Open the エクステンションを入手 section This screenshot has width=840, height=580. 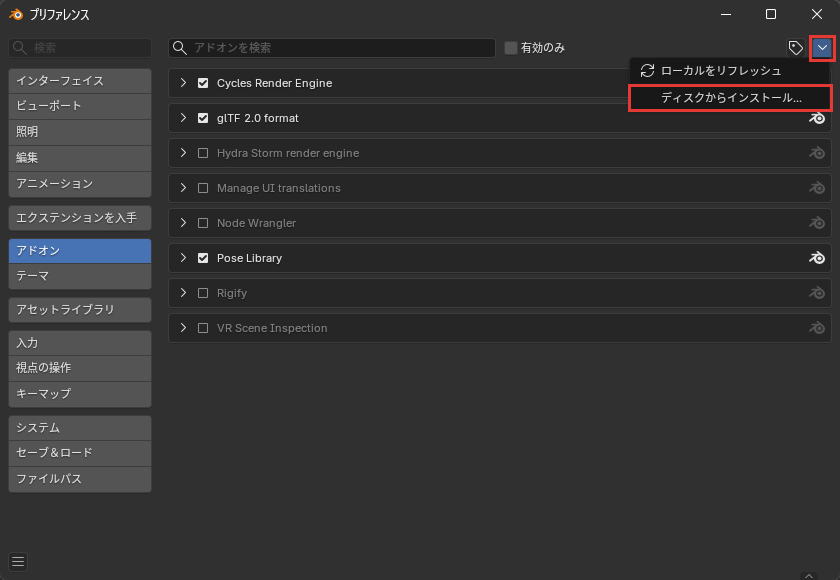coord(80,218)
